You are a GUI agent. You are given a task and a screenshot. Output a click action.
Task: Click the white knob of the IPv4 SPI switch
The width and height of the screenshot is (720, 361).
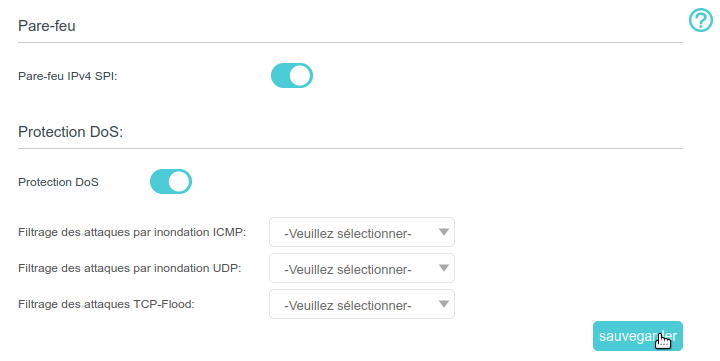[x=300, y=76]
